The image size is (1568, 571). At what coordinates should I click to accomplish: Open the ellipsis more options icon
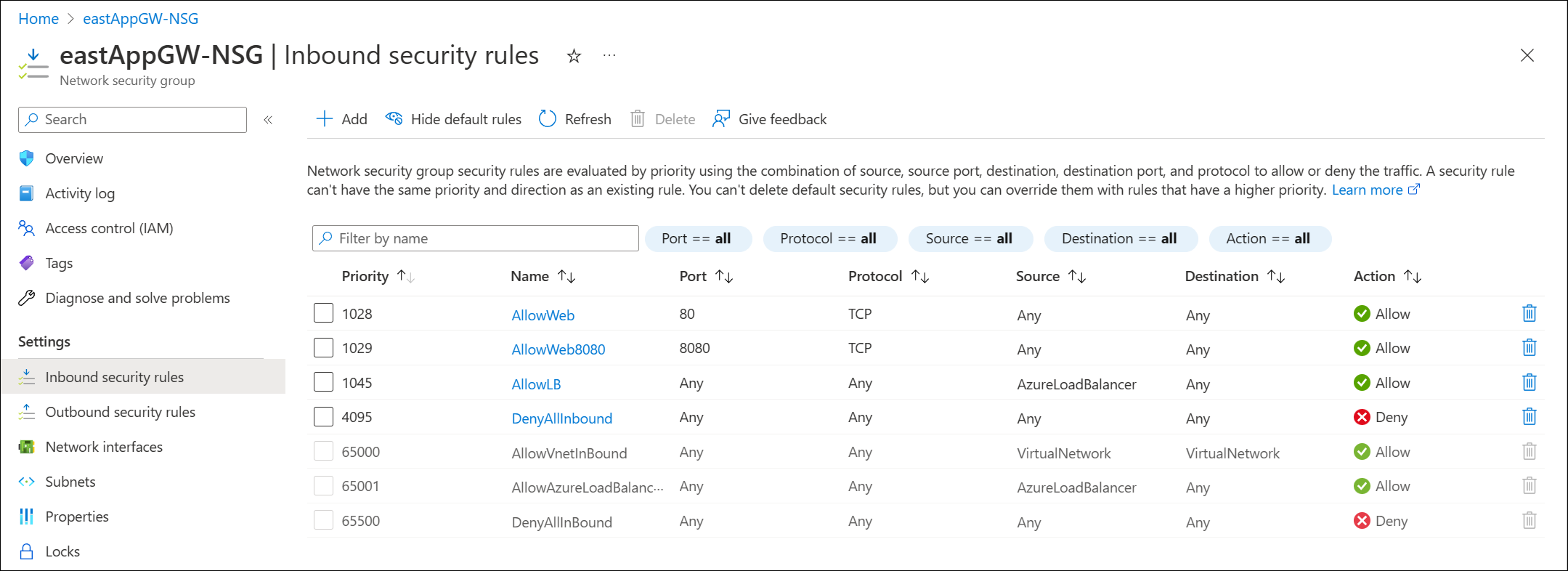[x=609, y=55]
